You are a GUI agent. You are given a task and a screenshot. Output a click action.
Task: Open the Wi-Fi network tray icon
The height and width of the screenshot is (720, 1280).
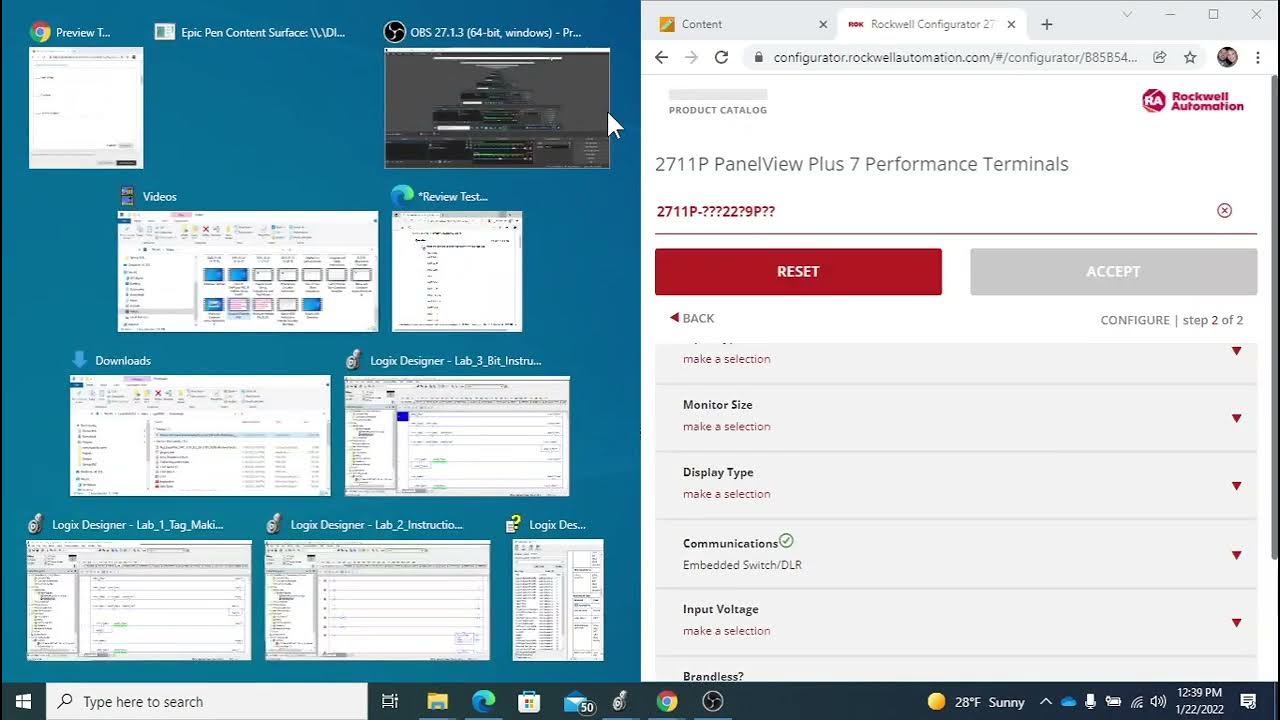[x=1137, y=702]
